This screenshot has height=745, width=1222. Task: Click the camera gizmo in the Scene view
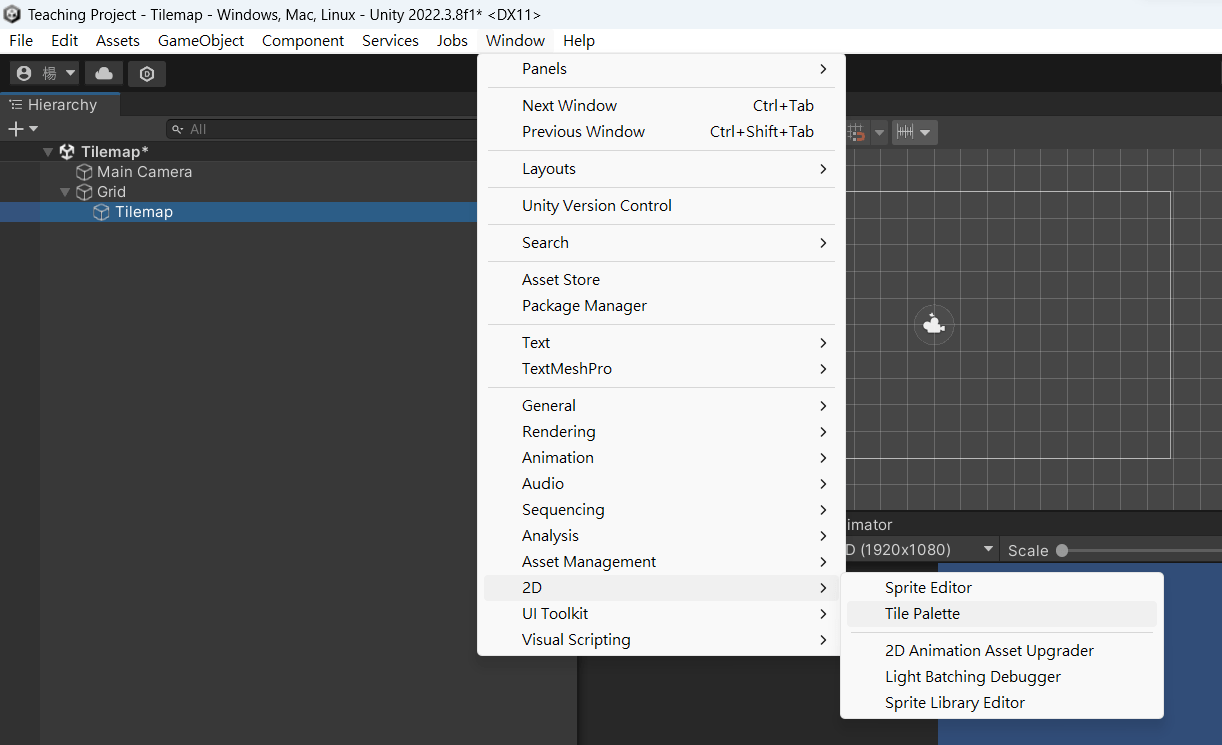[x=934, y=324]
